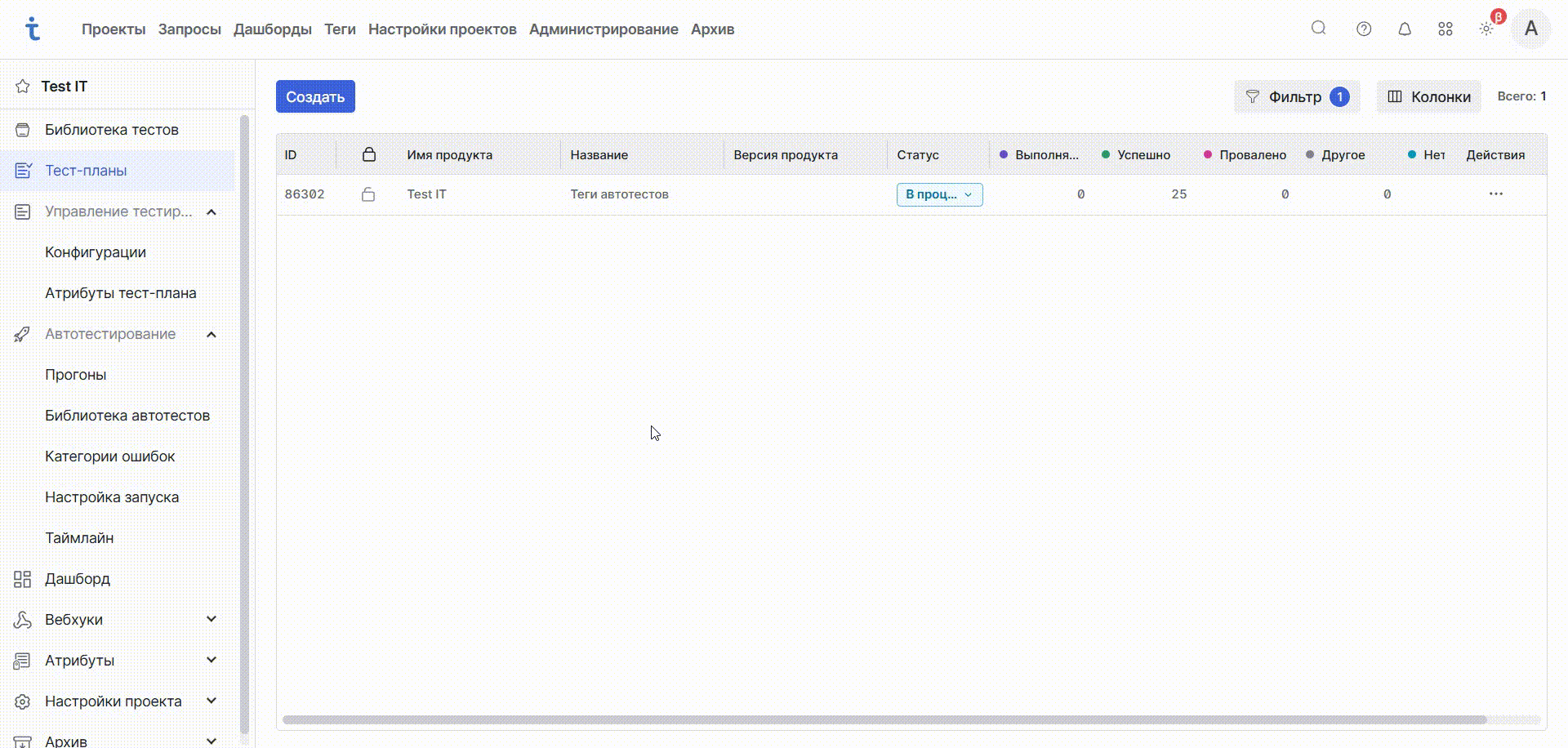The image size is (1568, 748).
Task: Expand the Настройки проекта section
Action: (x=212, y=701)
